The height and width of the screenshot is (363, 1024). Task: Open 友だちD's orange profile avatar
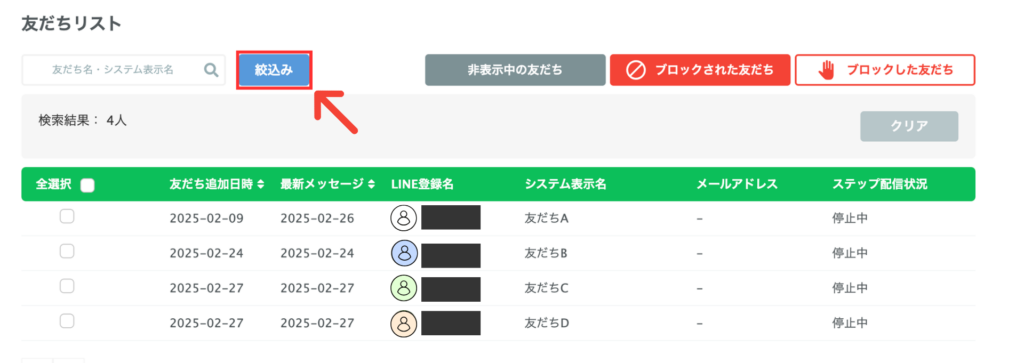[x=404, y=323]
